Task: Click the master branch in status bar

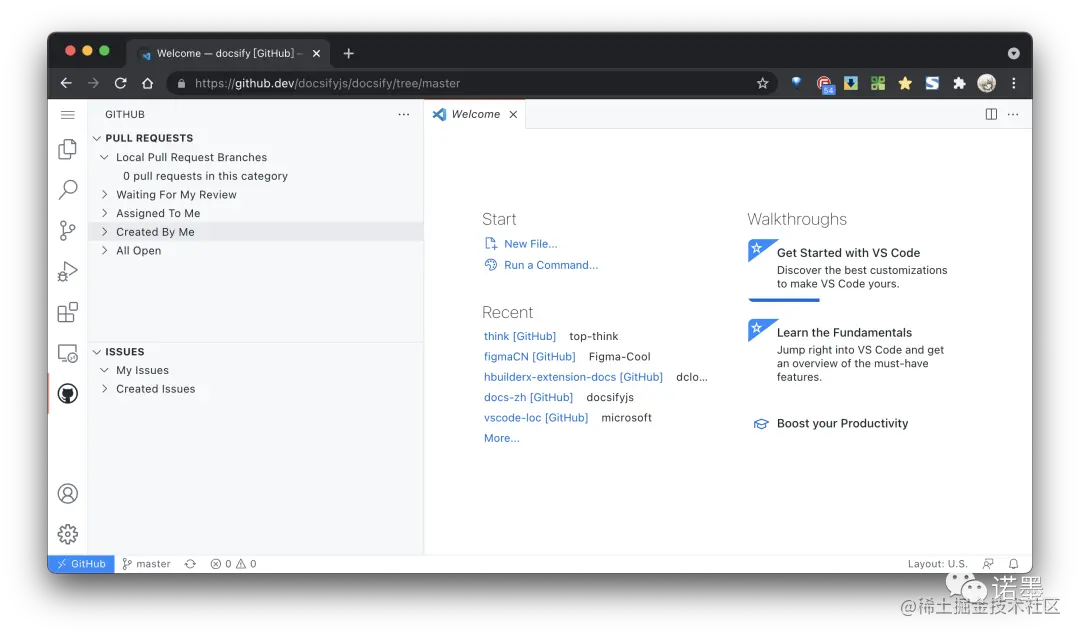Action: coord(146,564)
